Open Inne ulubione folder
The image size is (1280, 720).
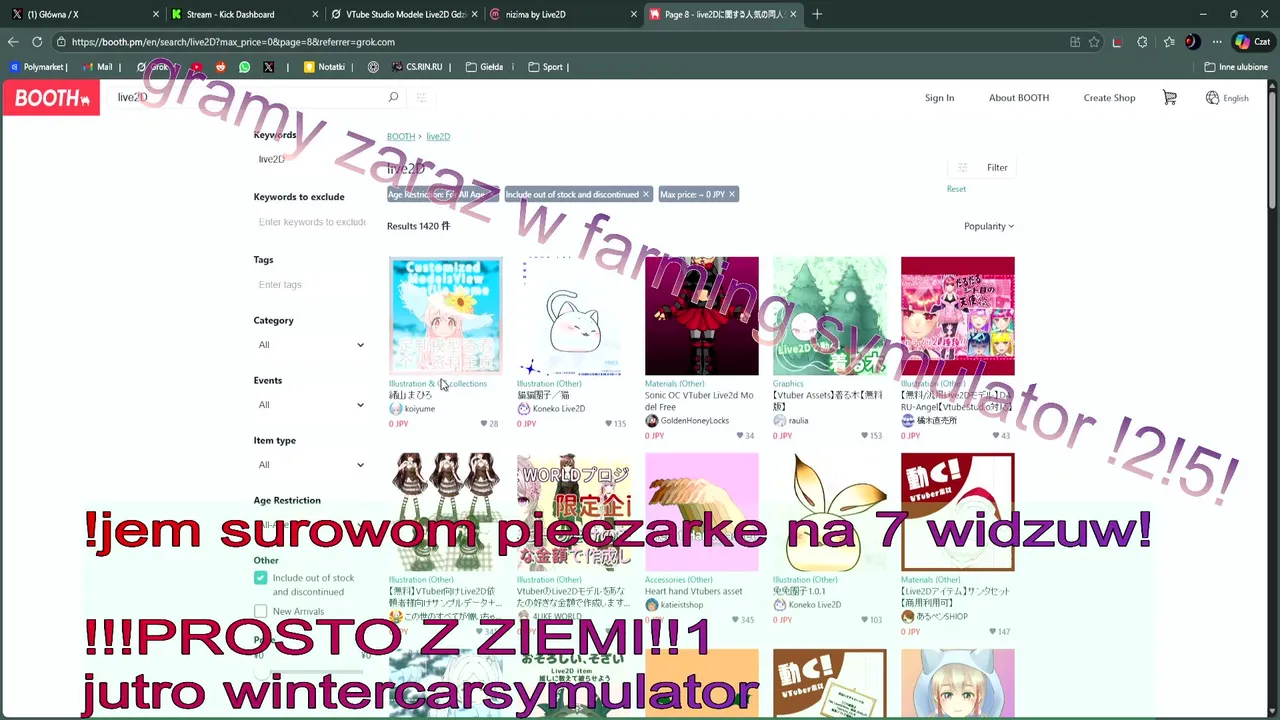[1236, 67]
